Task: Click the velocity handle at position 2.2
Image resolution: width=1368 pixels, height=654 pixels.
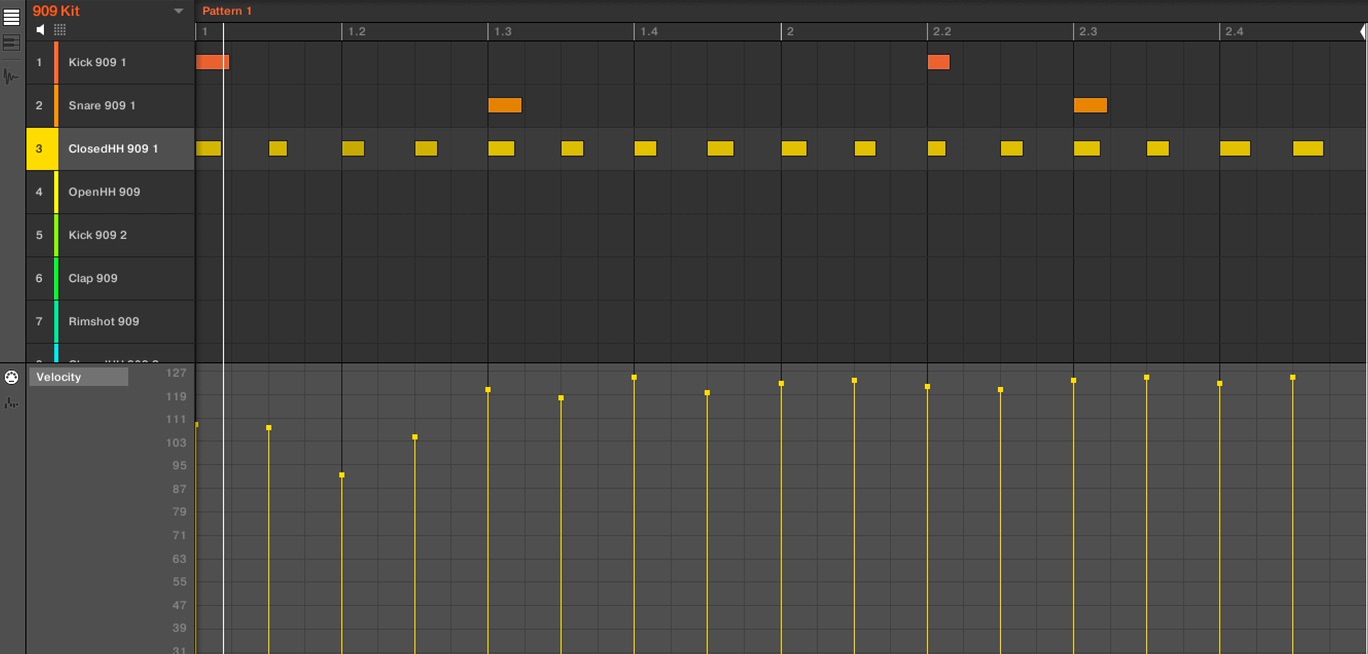Action: 927,386
